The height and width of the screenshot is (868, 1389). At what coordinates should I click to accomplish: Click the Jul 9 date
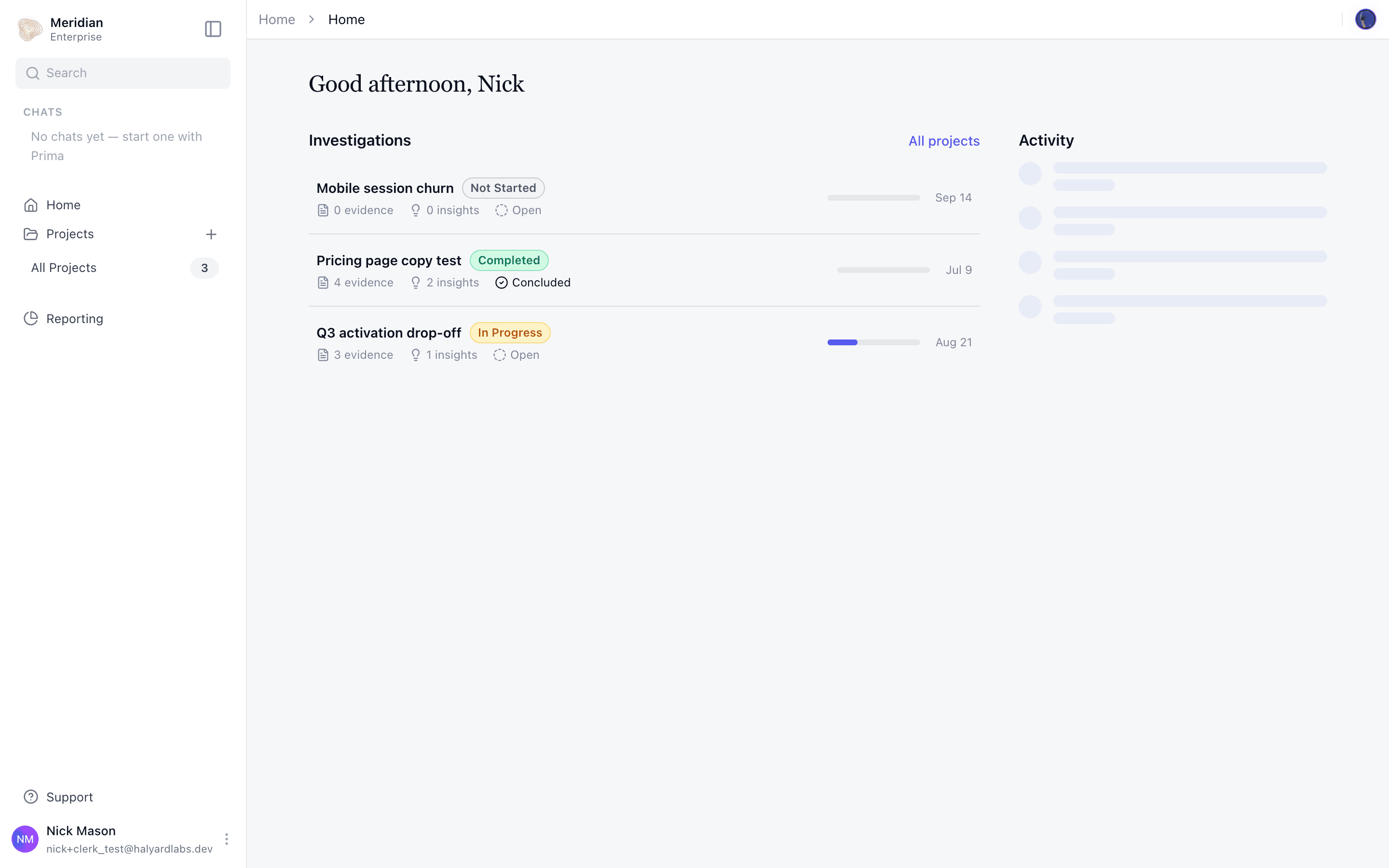958,270
